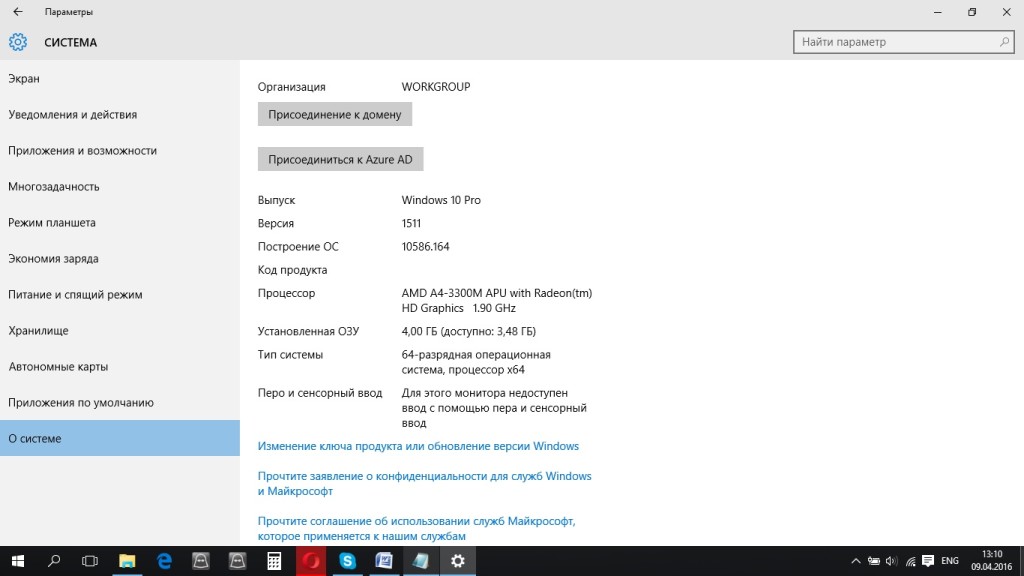Open the red Opera taskbar icon
1024x576 pixels.
[311, 561]
